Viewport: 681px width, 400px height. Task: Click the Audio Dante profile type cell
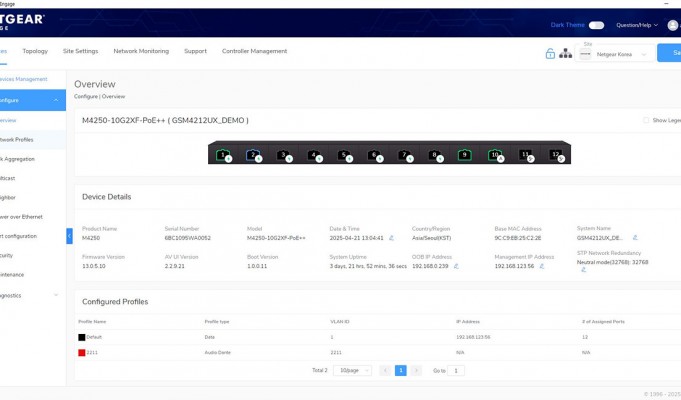pos(218,353)
